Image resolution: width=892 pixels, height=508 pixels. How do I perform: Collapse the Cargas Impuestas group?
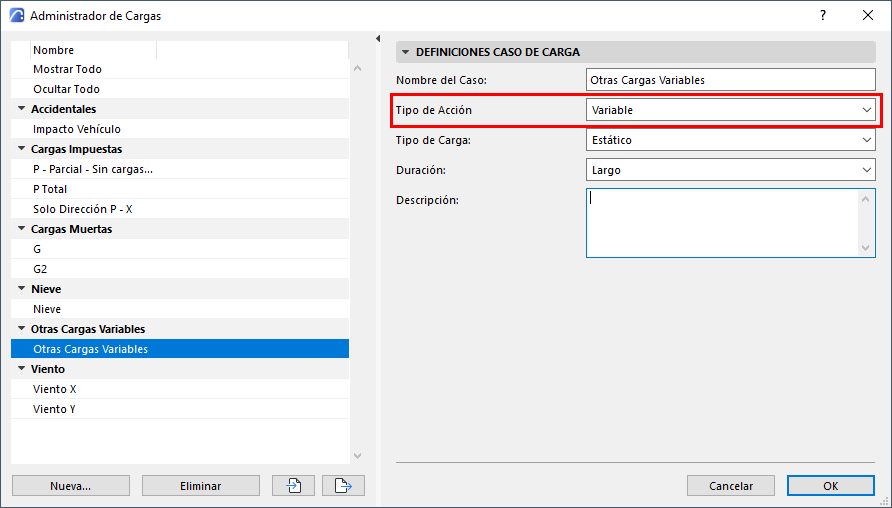[x=22, y=149]
